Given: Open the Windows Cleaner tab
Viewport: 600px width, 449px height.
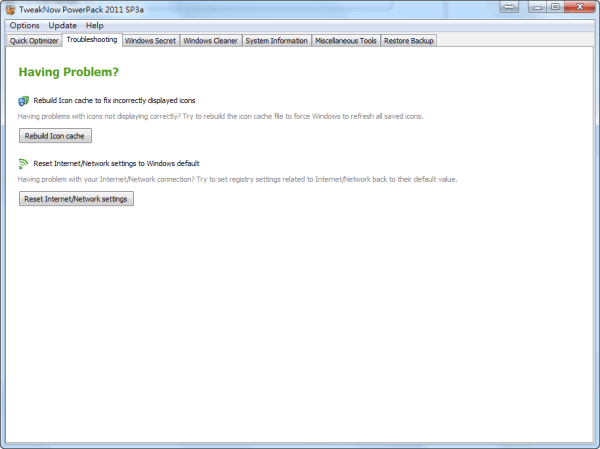Looking at the screenshot, I should [210, 41].
